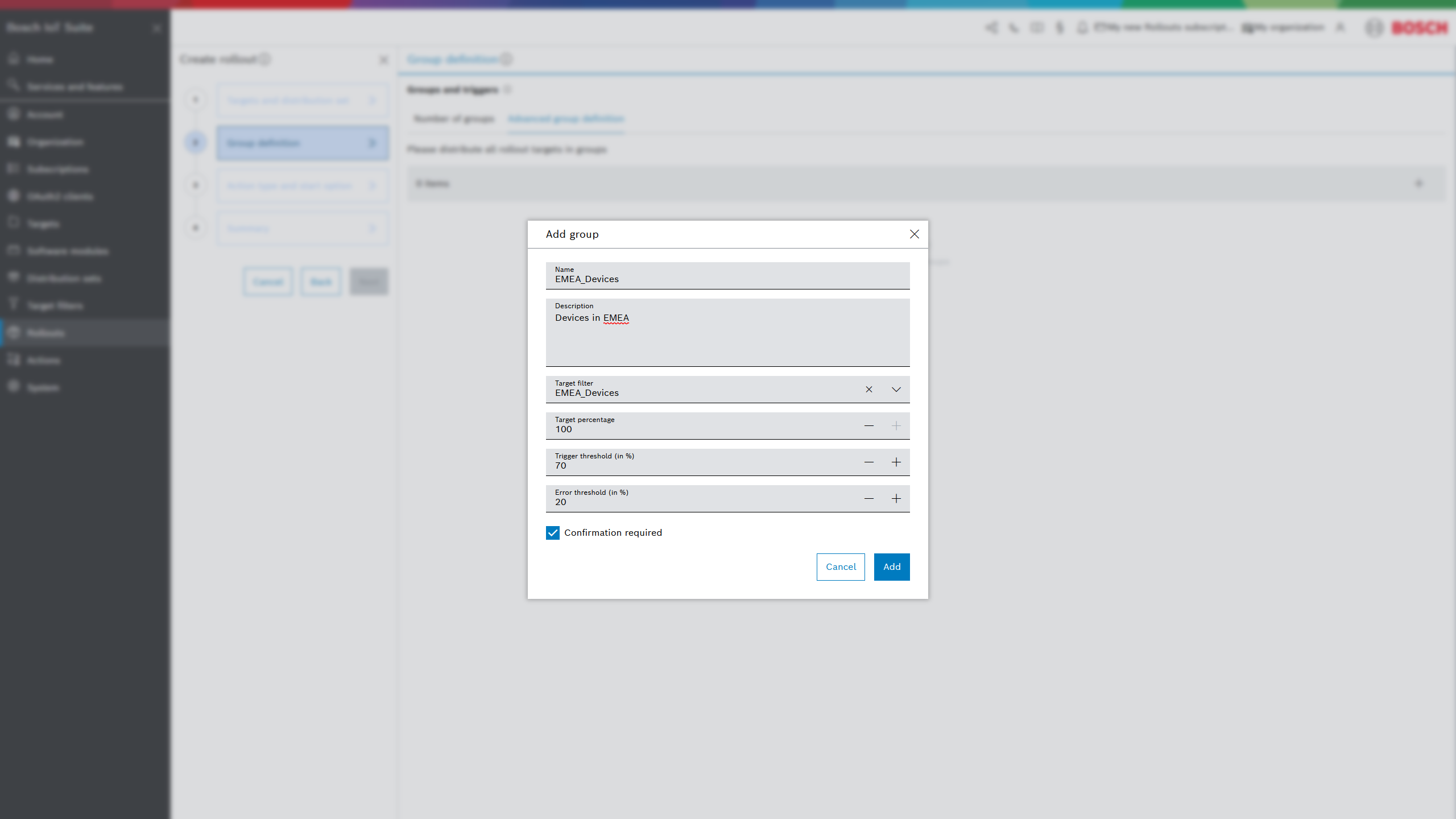This screenshot has width=1456, height=819.
Task: Click Cancel to dismiss dialog
Action: click(x=841, y=566)
